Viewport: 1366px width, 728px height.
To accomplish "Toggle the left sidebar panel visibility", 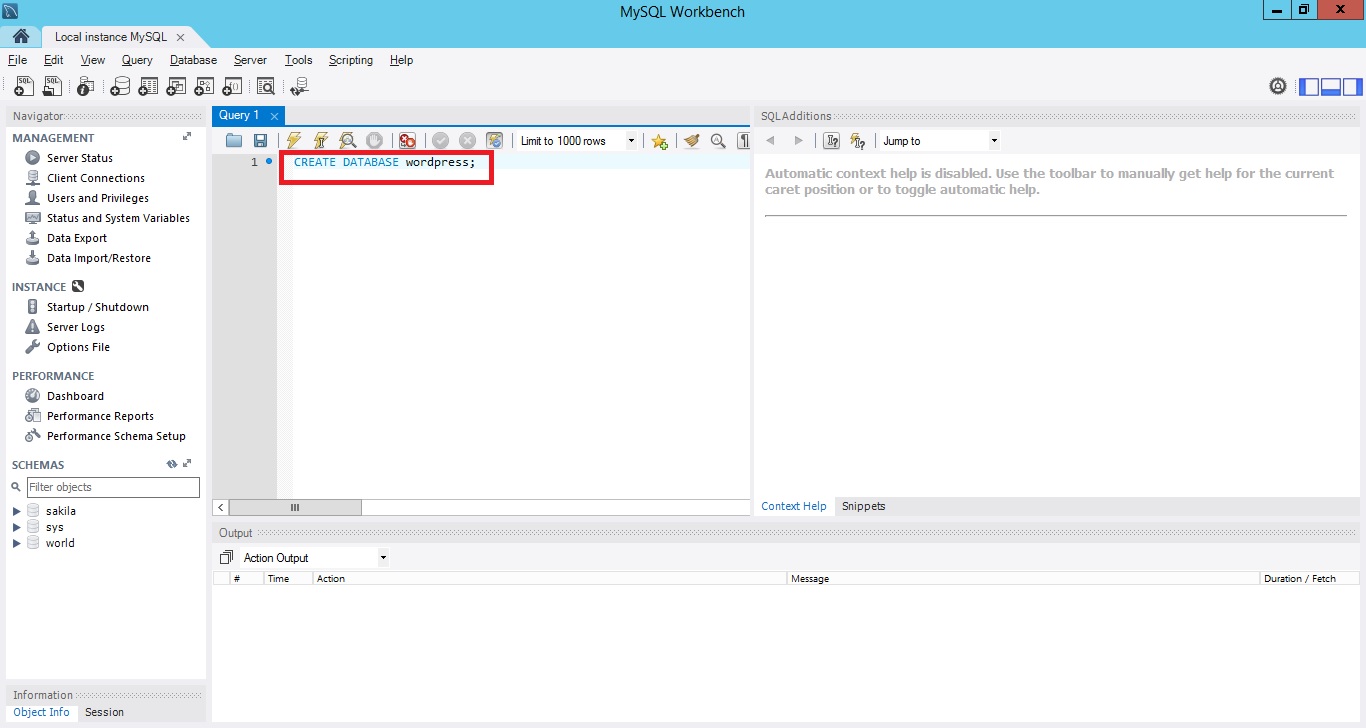I will click(1309, 87).
